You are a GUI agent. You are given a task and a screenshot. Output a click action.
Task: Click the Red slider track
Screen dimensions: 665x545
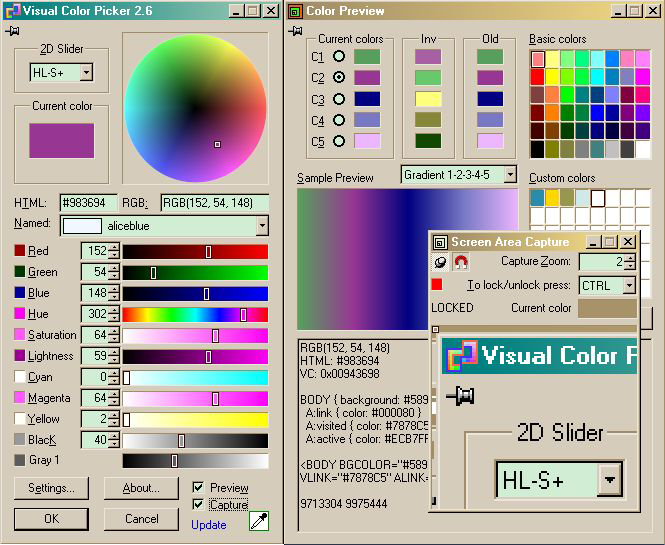pyautogui.click(x=195, y=251)
